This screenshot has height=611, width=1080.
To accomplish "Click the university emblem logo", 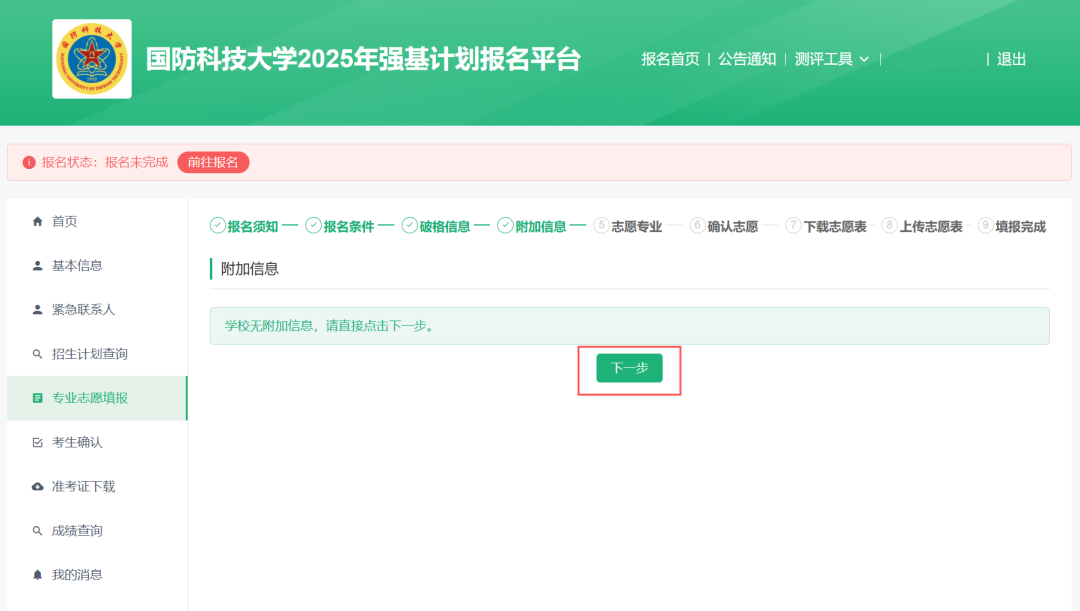I will click(92, 59).
